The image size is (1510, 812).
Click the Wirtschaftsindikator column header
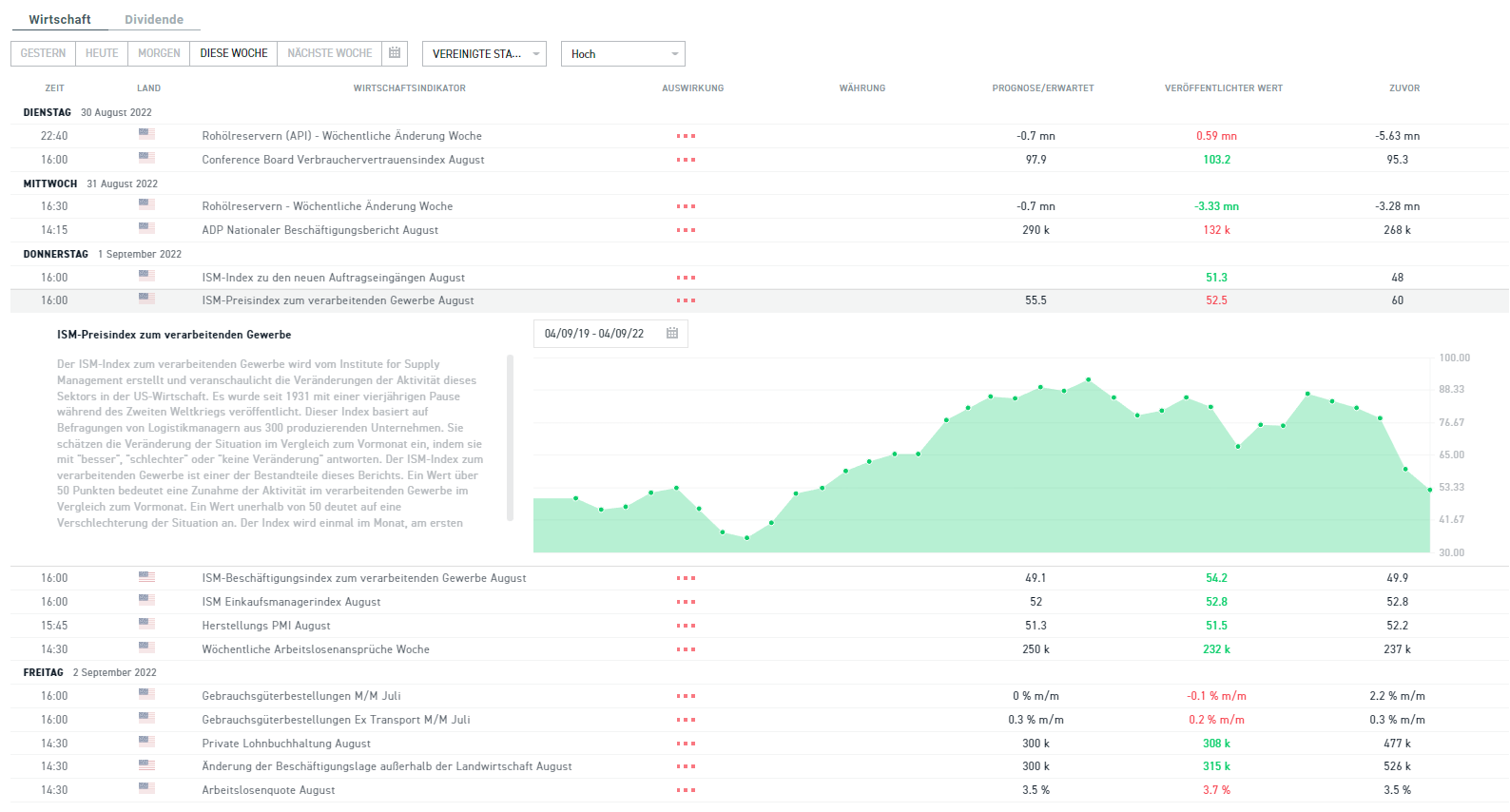point(410,88)
